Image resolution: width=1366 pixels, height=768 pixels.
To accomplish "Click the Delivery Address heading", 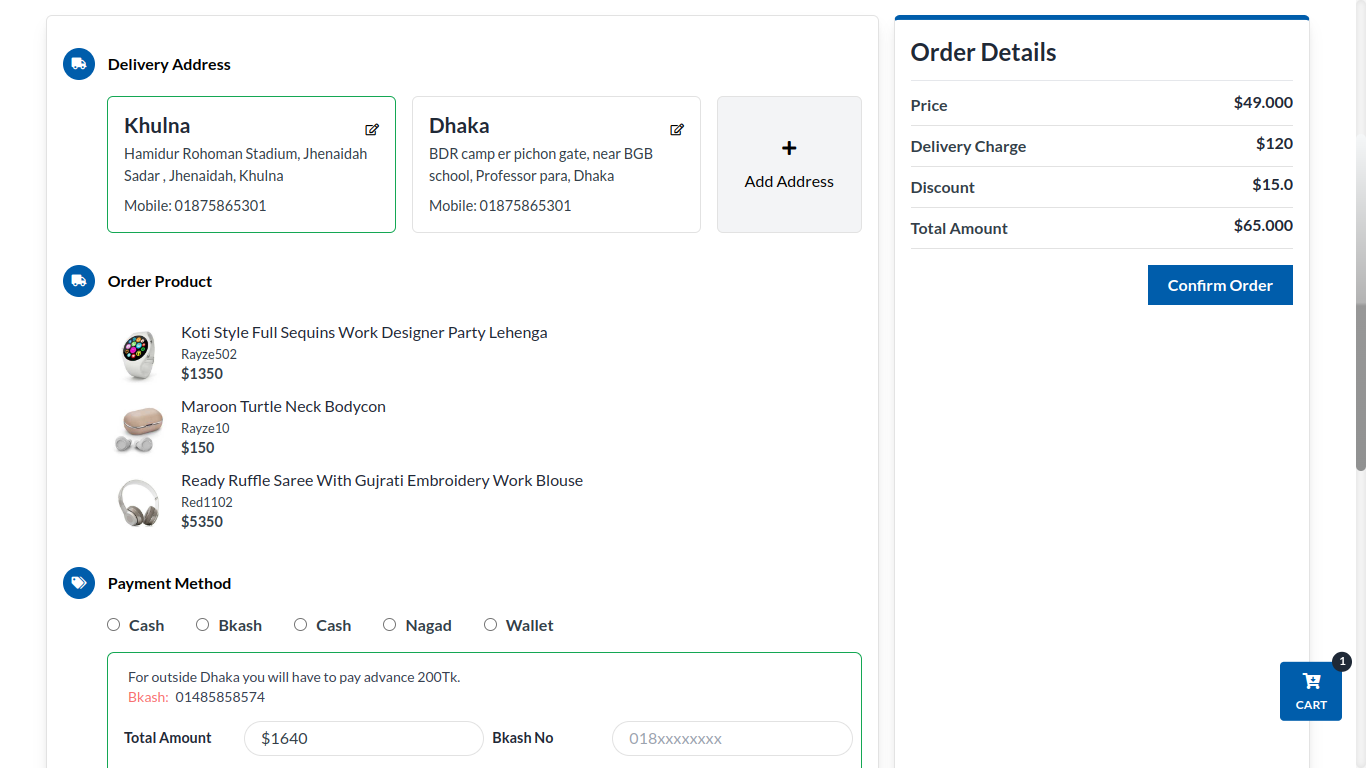I will point(169,64).
